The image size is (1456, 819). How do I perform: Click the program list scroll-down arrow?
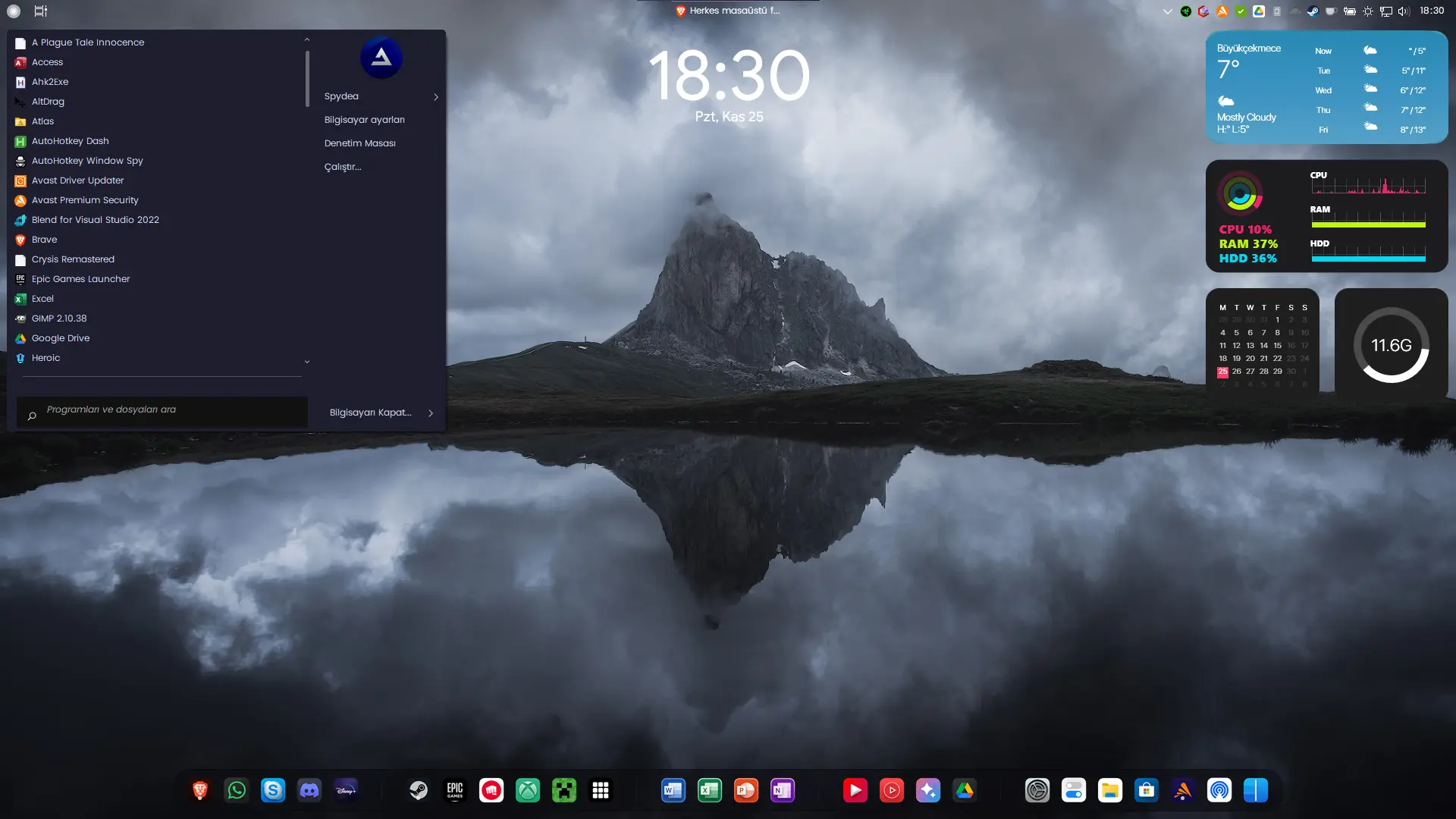(x=307, y=362)
